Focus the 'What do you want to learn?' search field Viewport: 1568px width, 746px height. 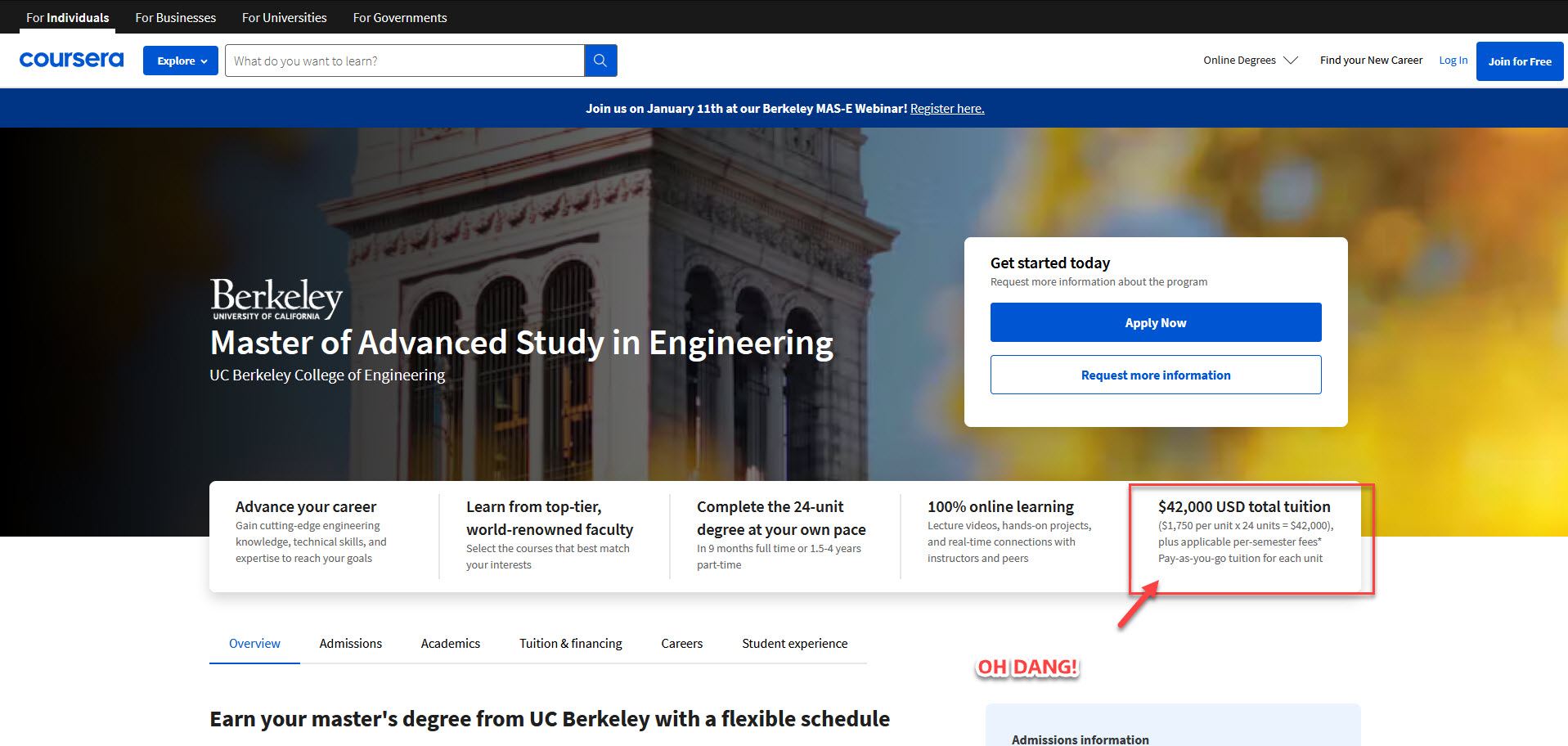(x=405, y=61)
